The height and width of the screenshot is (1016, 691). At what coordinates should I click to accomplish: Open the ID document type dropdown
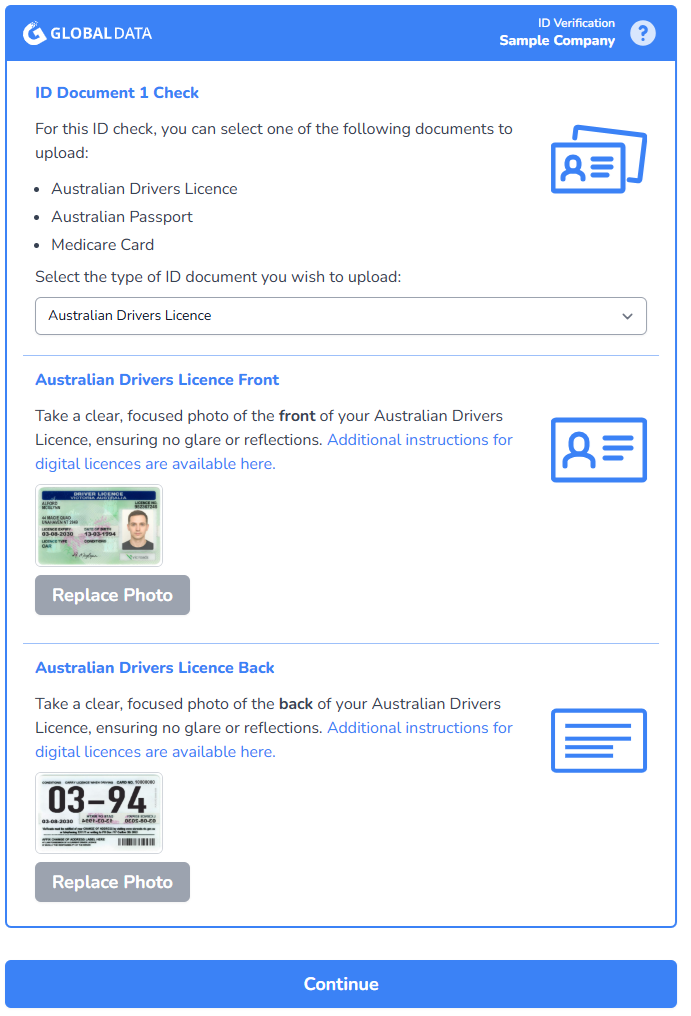pos(340,316)
